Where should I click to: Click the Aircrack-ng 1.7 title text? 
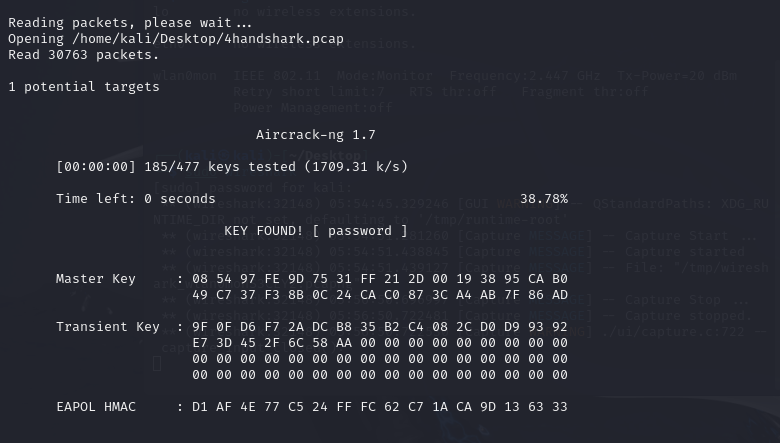(x=316, y=135)
